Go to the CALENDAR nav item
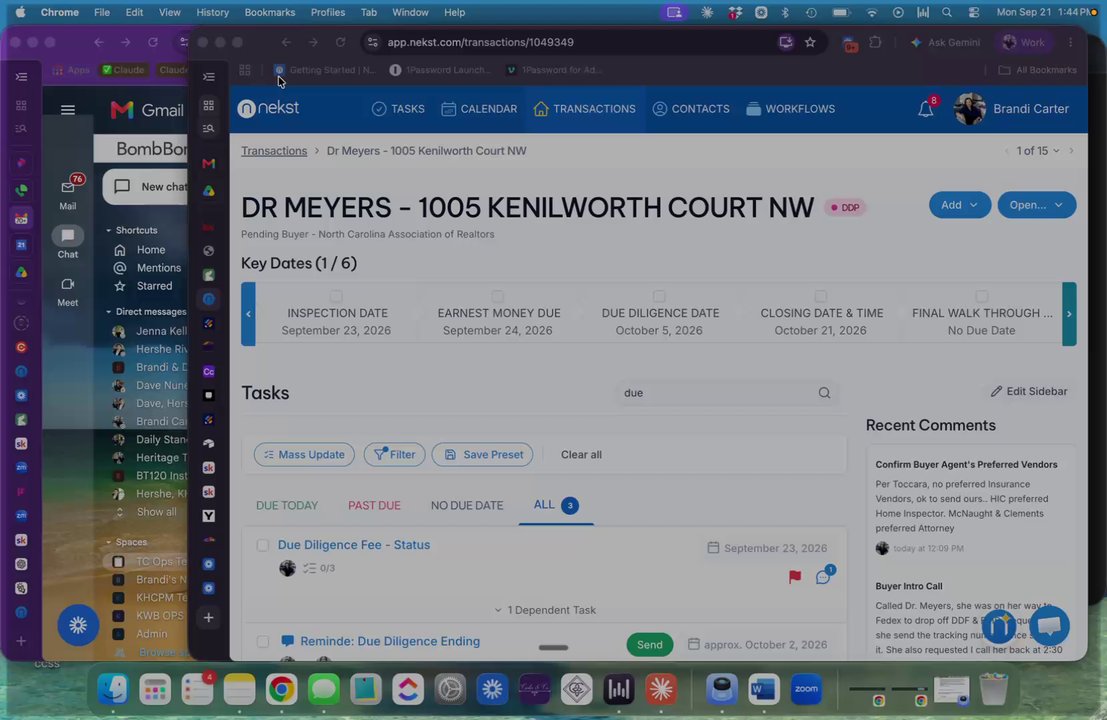The width and height of the screenshot is (1107, 720). tap(479, 109)
